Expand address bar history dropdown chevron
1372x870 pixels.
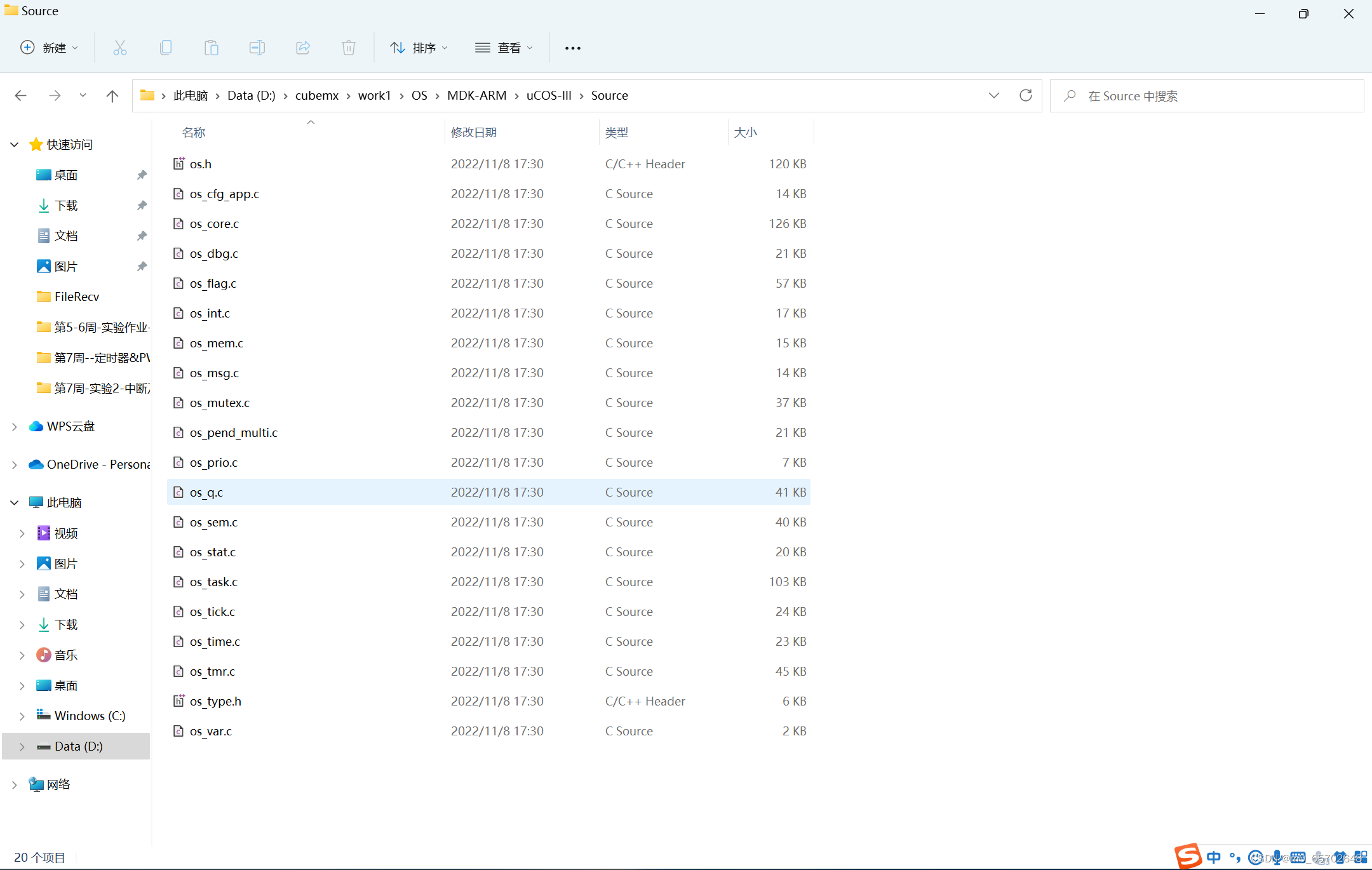[994, 95]
